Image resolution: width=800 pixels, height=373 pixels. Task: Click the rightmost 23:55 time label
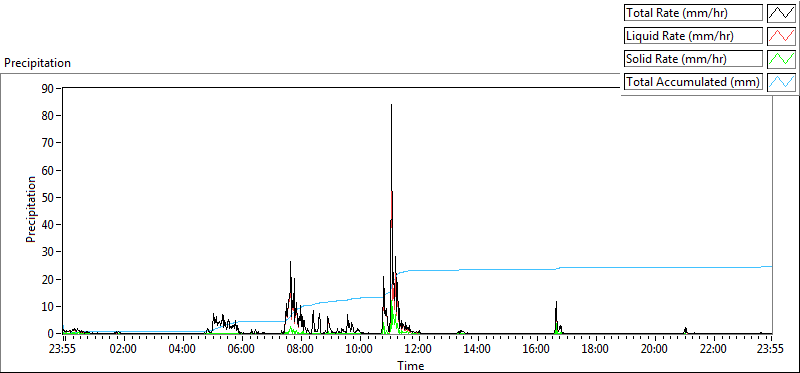click(771, 350)
